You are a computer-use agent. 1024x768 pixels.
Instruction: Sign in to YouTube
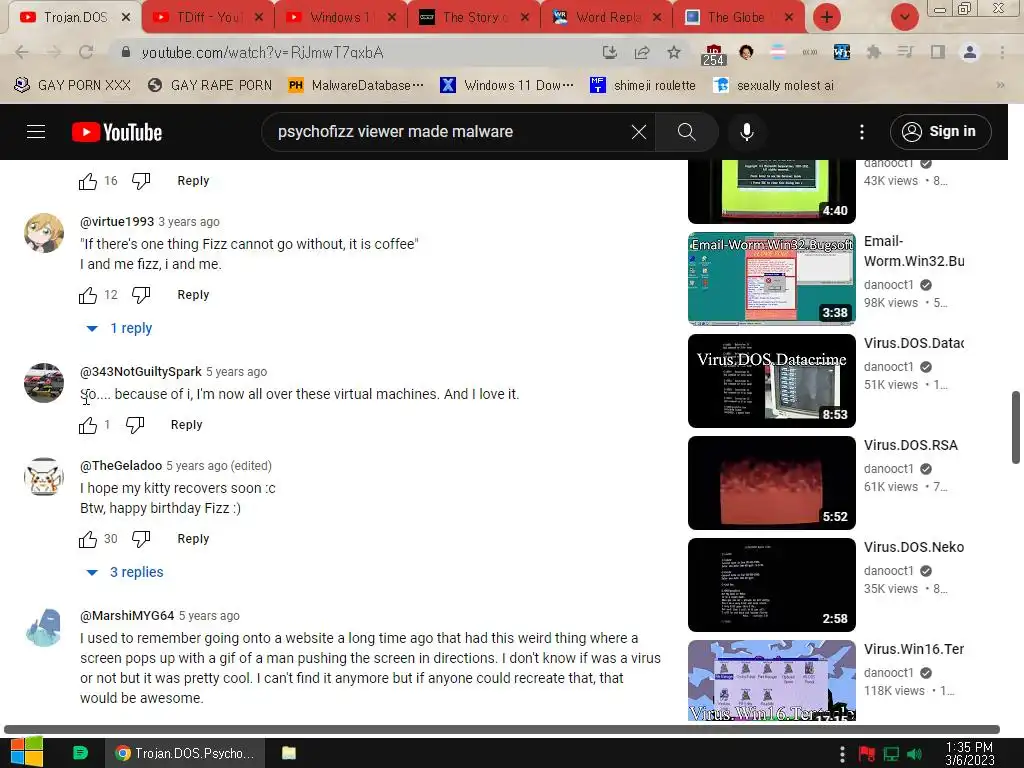click(x=940, y=132)
